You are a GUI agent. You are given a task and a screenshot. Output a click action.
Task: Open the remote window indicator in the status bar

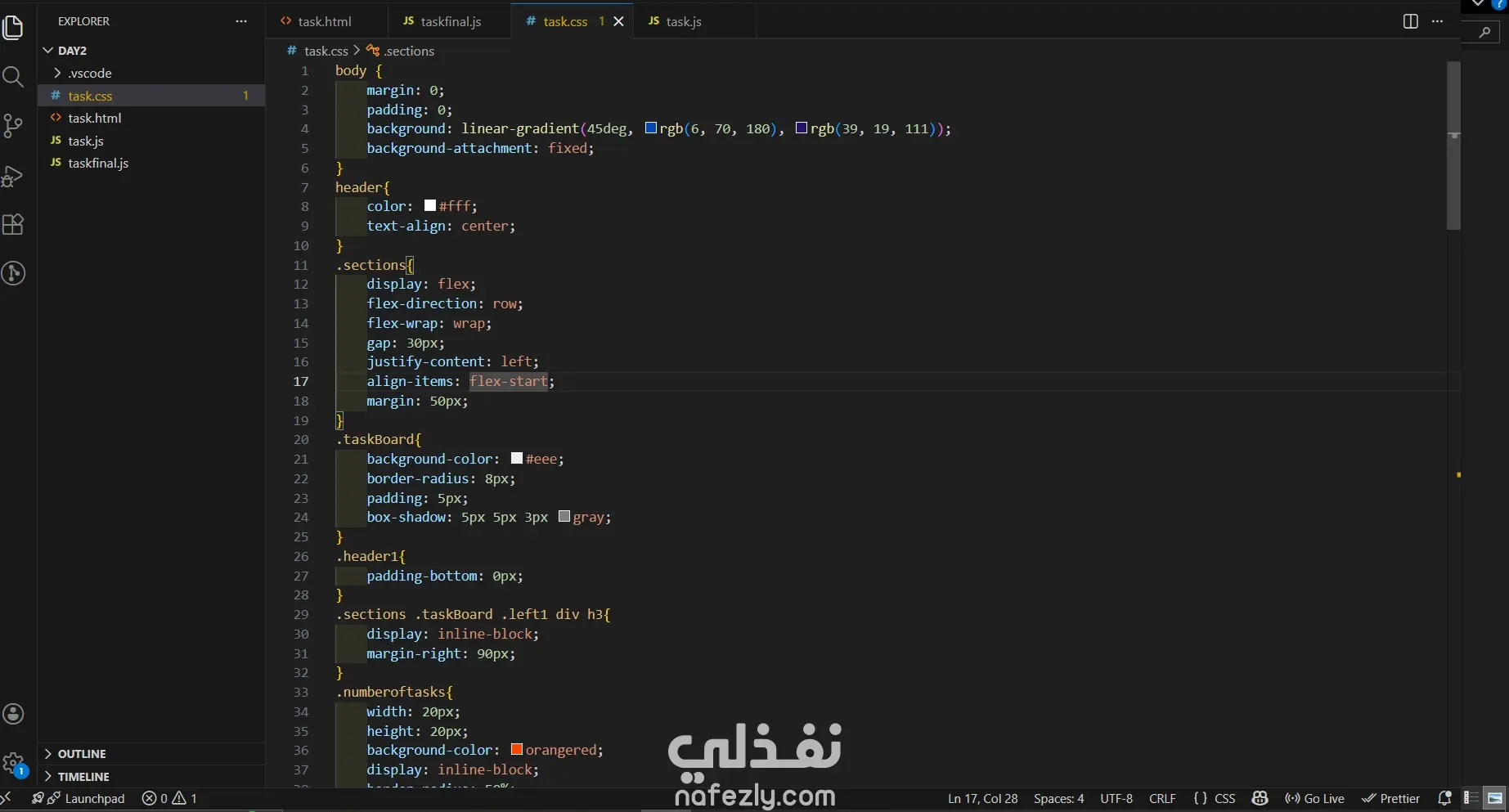pos(7,798)
